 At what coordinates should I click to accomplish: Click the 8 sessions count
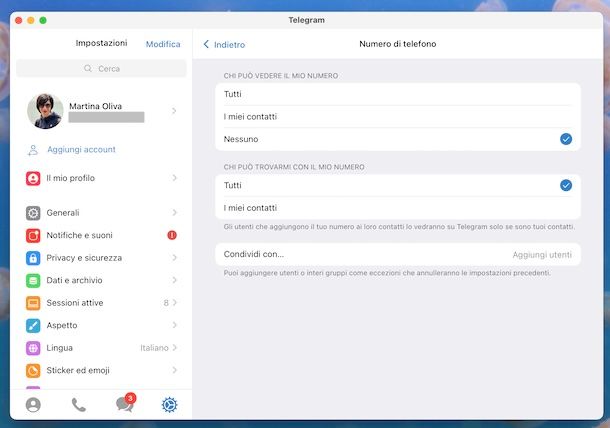click(x=166, y=303)
